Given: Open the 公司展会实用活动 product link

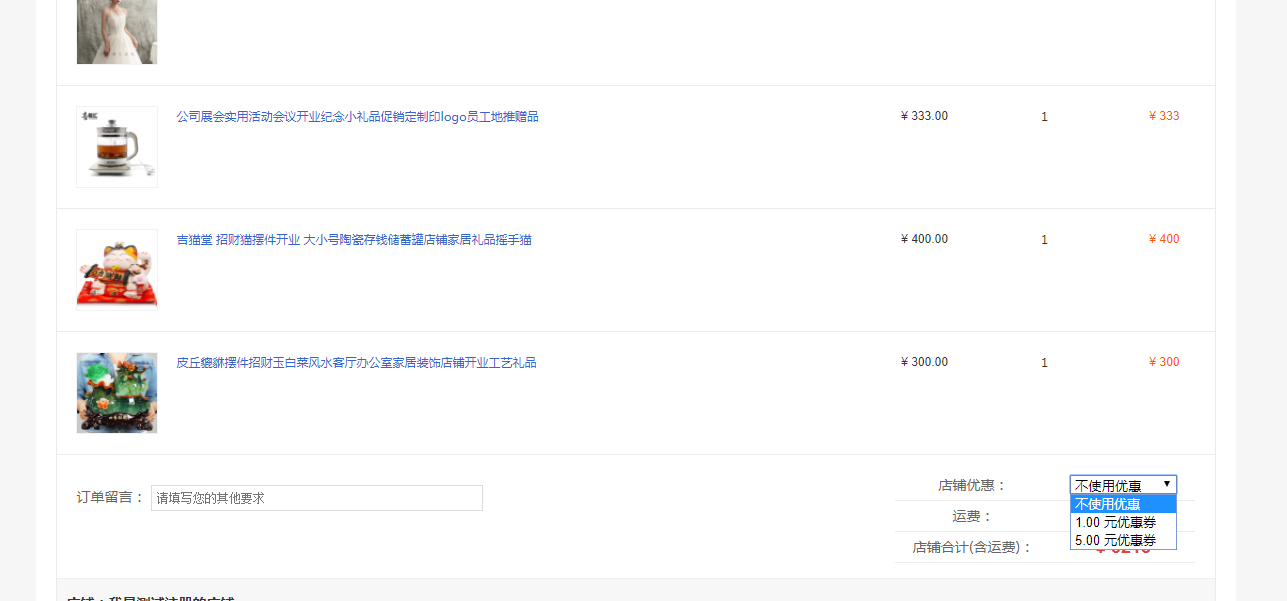Looking at the screenshot, I should (357, 117).
